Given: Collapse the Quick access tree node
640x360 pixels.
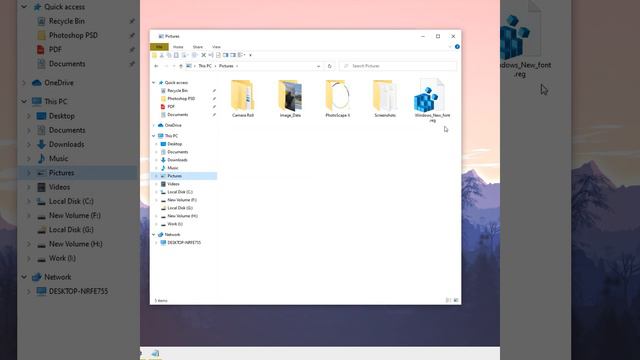Looking at the screenshot, I should click(x=154, y=82).
